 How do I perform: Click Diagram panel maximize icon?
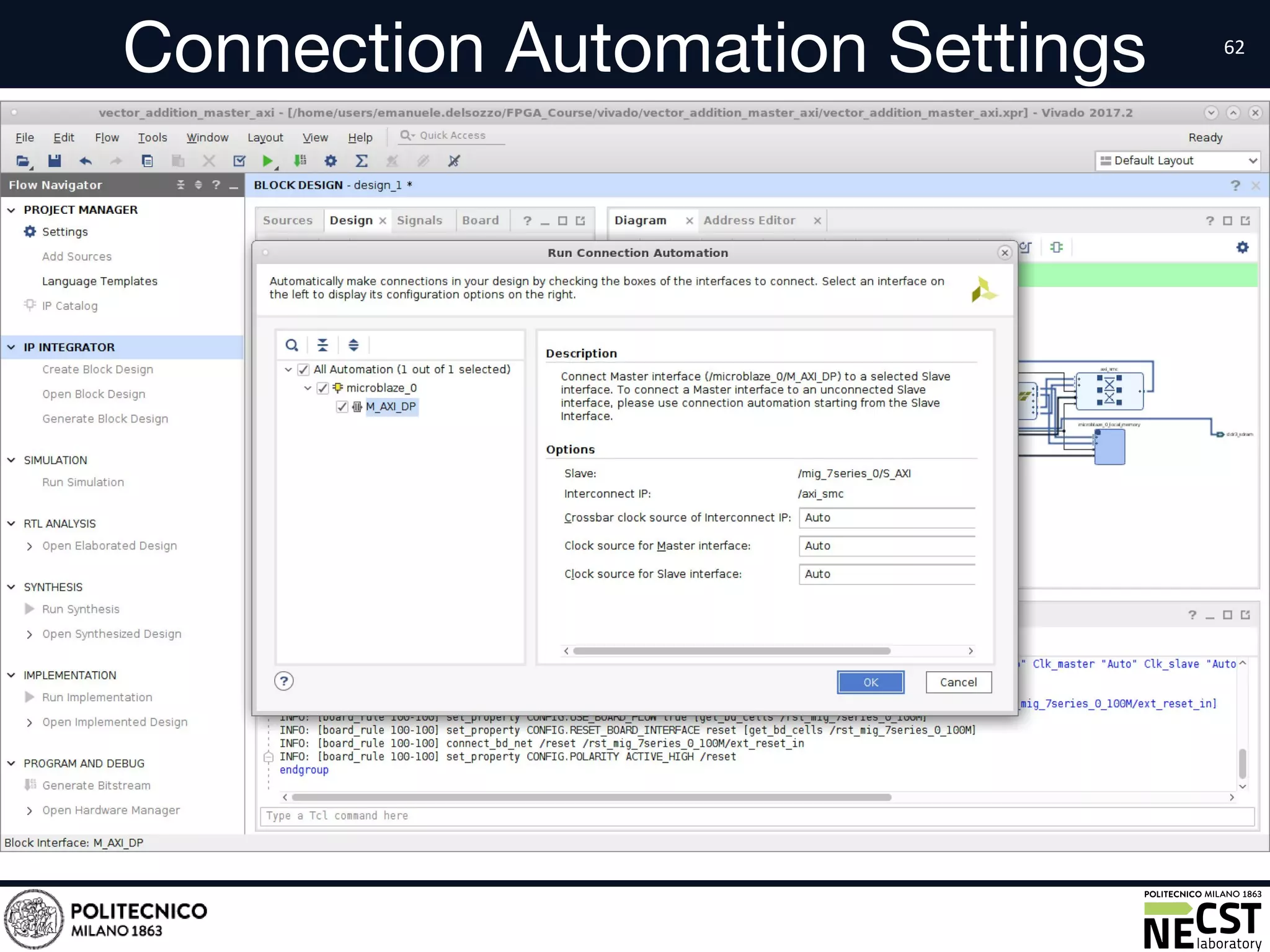click(1227, 221)
